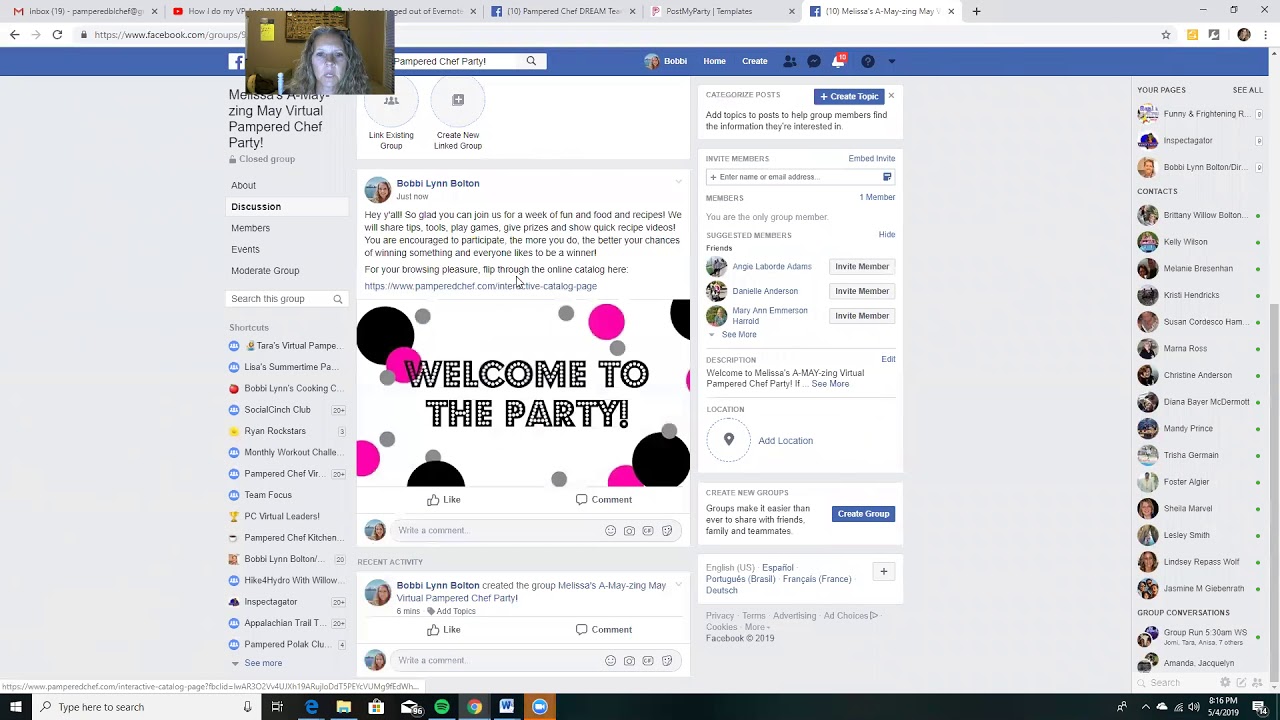Expand See more under Shortcuts
This screenshot has height=720, width=1280.
(x=263, y=663)
